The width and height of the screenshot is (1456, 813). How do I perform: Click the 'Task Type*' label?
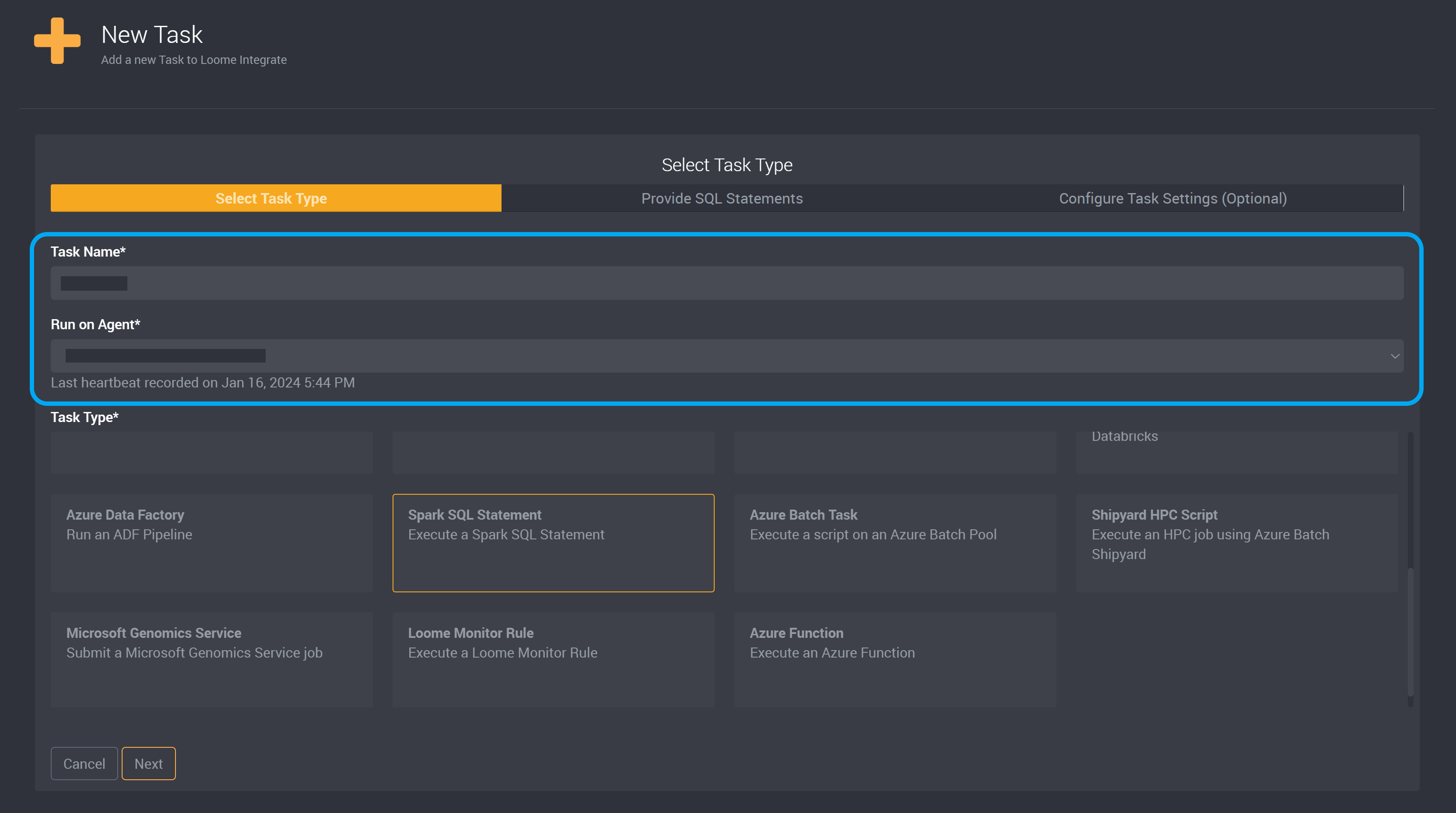click(x=85, y=417)
